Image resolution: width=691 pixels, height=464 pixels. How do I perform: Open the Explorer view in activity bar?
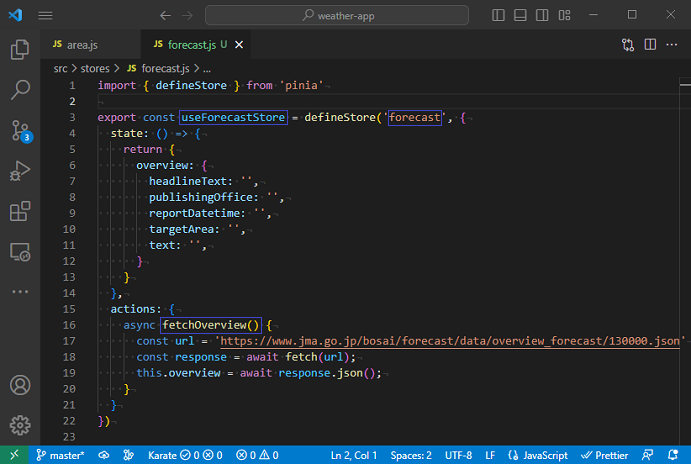(20, 49)
